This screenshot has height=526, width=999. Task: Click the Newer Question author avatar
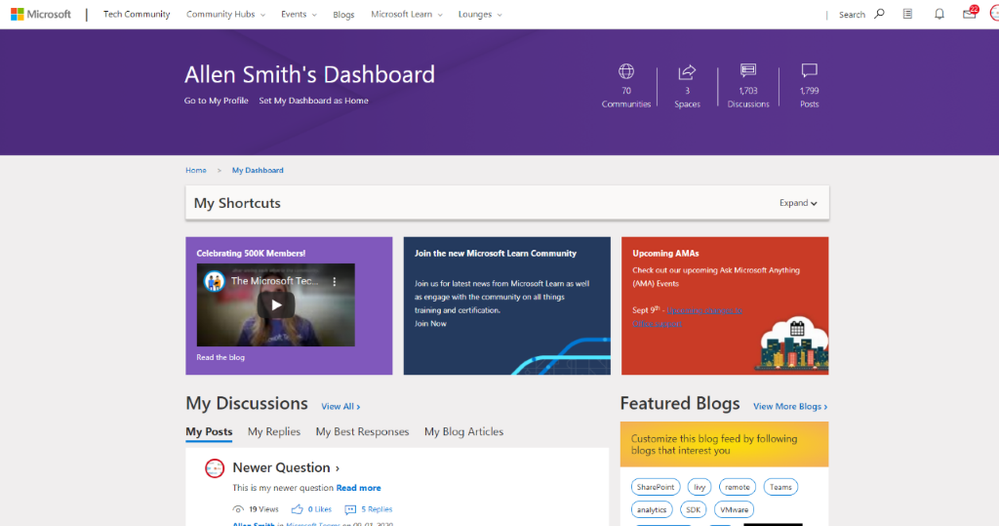coord(215,468)
